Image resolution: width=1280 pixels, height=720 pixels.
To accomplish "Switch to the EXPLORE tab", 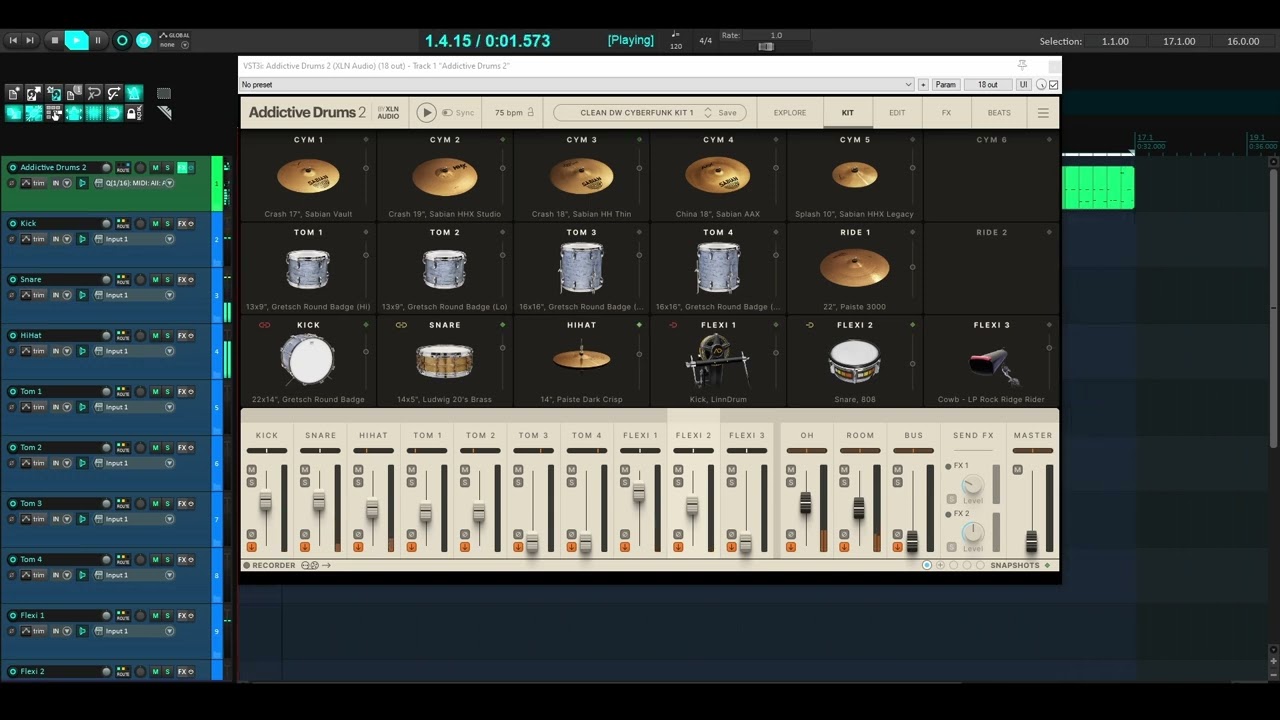I will tap(790, 113).
